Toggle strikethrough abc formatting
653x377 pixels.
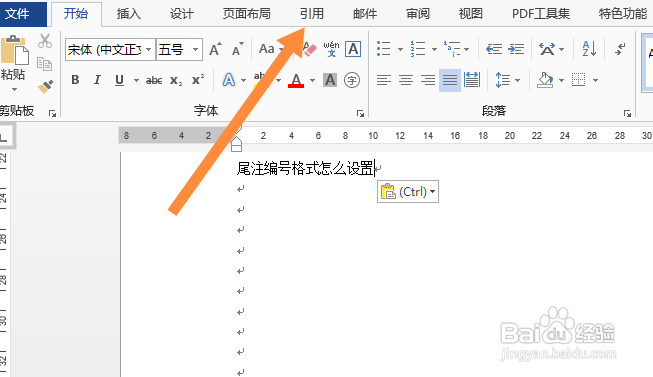(154, 80)
